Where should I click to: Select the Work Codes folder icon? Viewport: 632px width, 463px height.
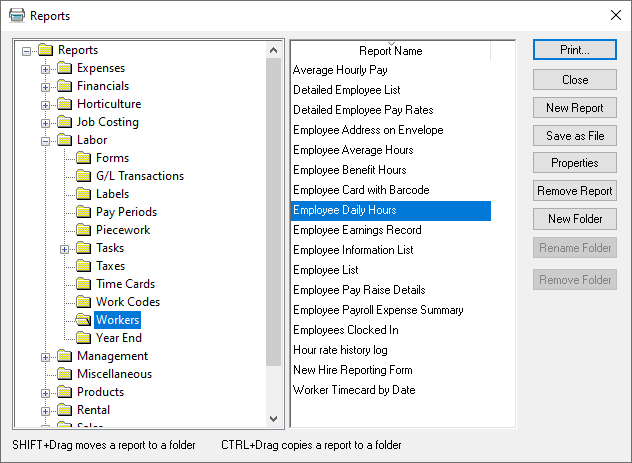point(84,302)
